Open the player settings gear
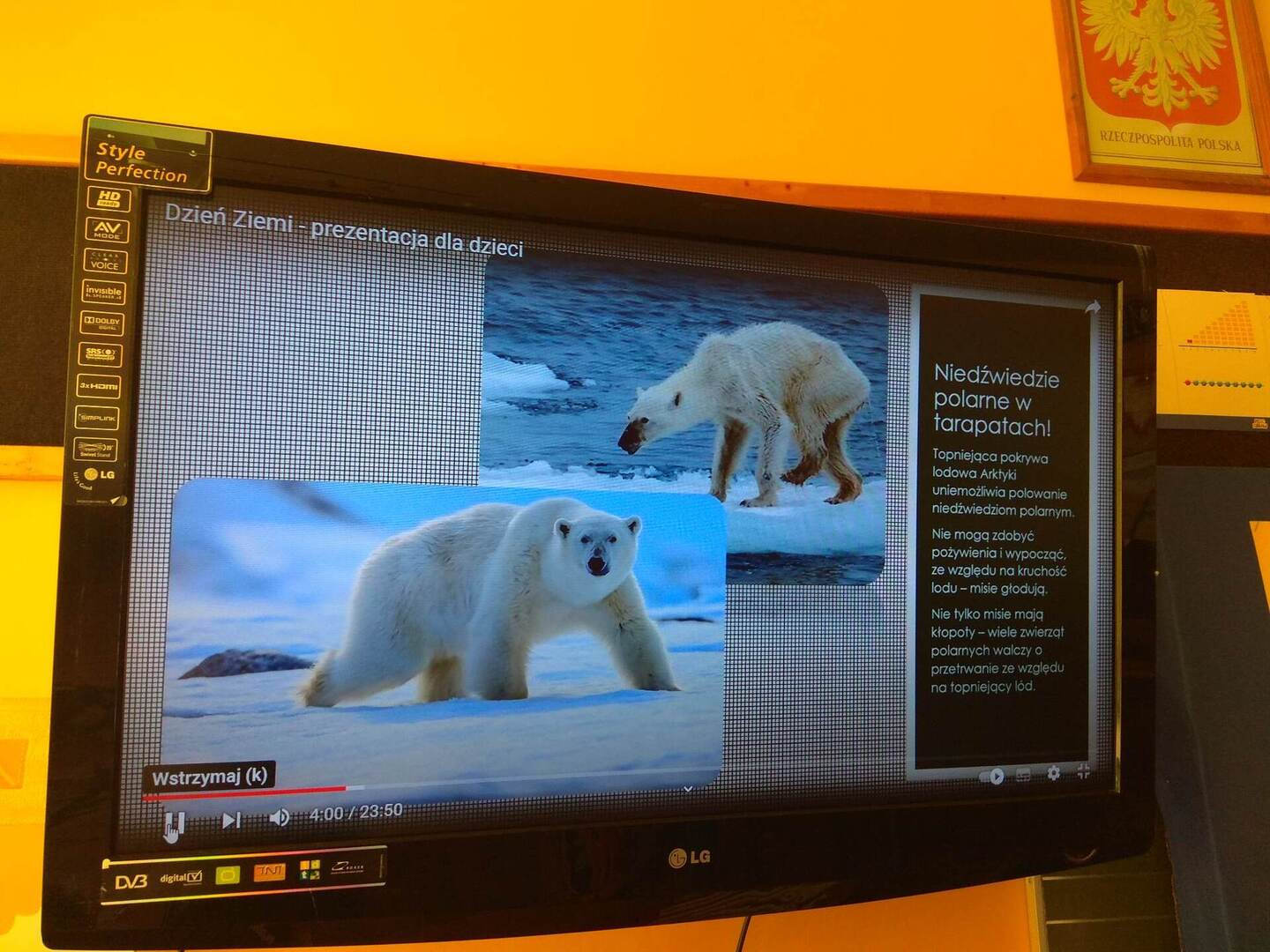Viewport: 1270px width, 952px height. [x=1053, y=773]
